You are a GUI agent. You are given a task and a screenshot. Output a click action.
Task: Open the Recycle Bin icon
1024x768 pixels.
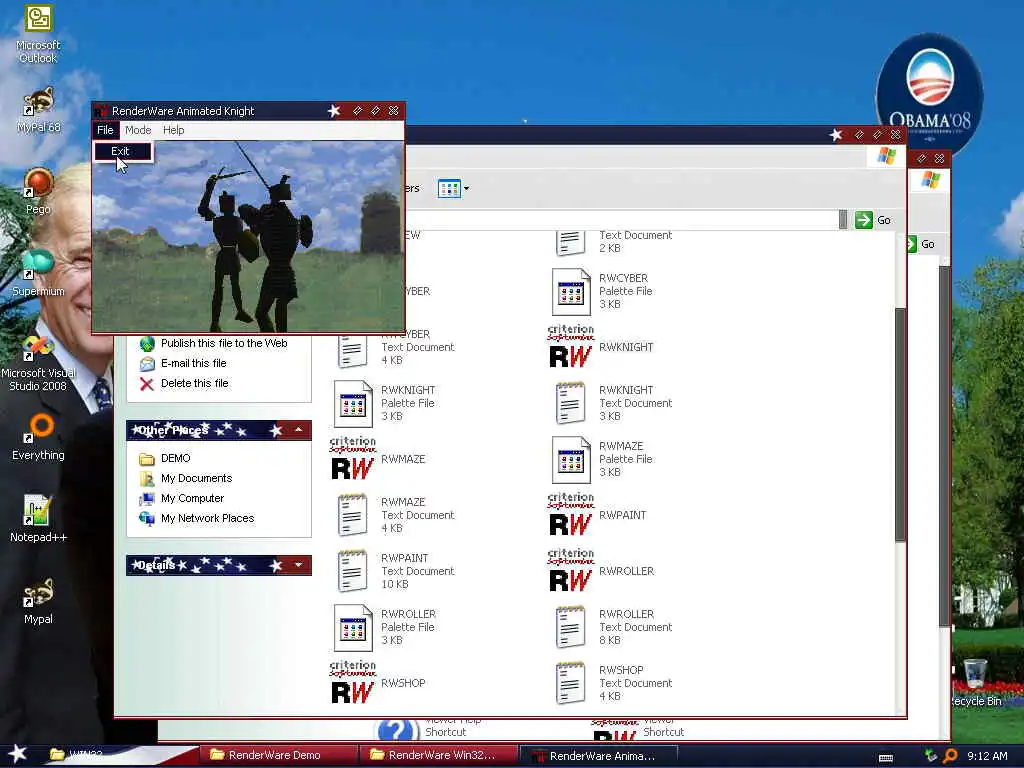[976, 682]
